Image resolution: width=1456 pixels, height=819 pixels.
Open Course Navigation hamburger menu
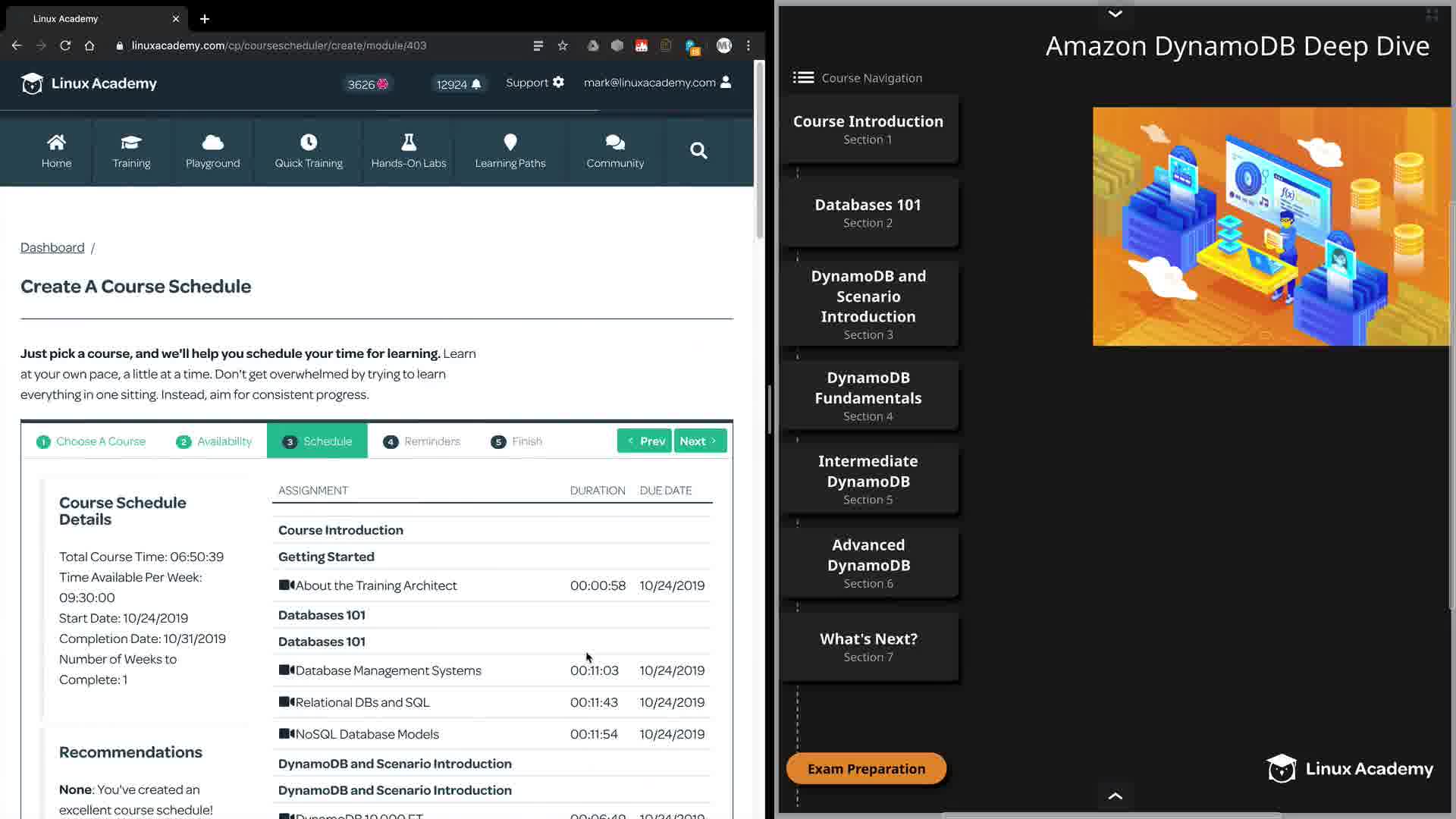[803, 77]
